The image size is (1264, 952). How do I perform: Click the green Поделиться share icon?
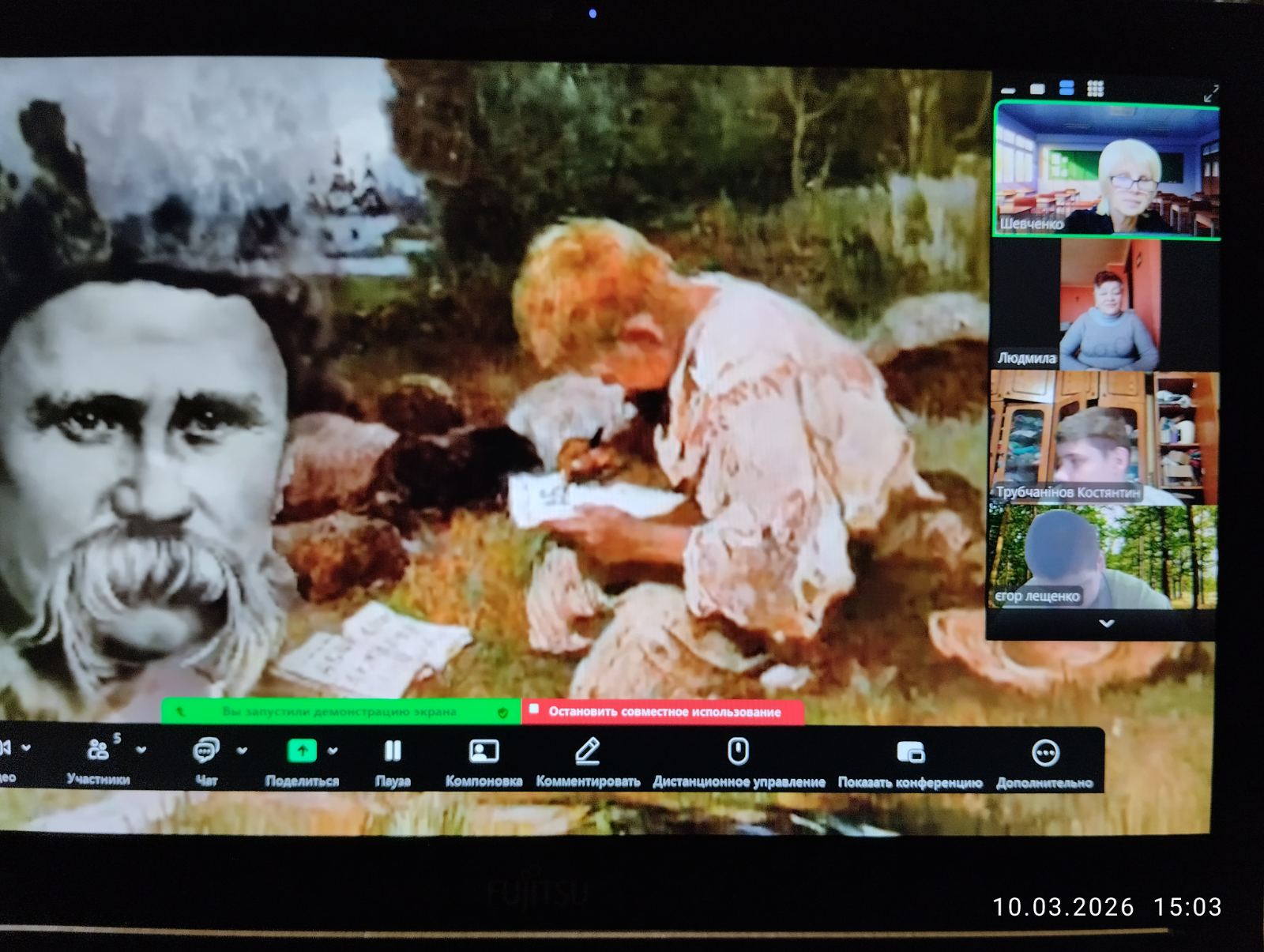click(x=302, y=751)
